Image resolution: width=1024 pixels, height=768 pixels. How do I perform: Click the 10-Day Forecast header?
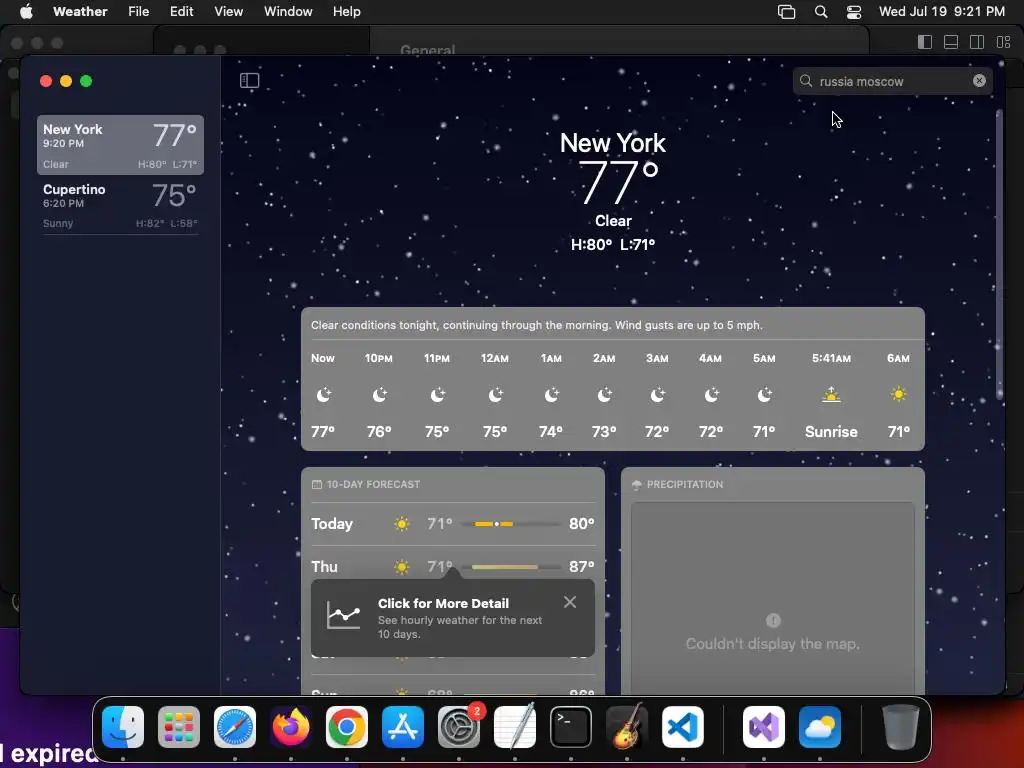(x=373, y=485)
